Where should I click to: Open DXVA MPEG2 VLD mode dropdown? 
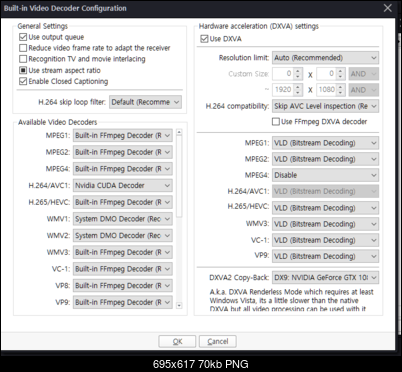[325, 159]
